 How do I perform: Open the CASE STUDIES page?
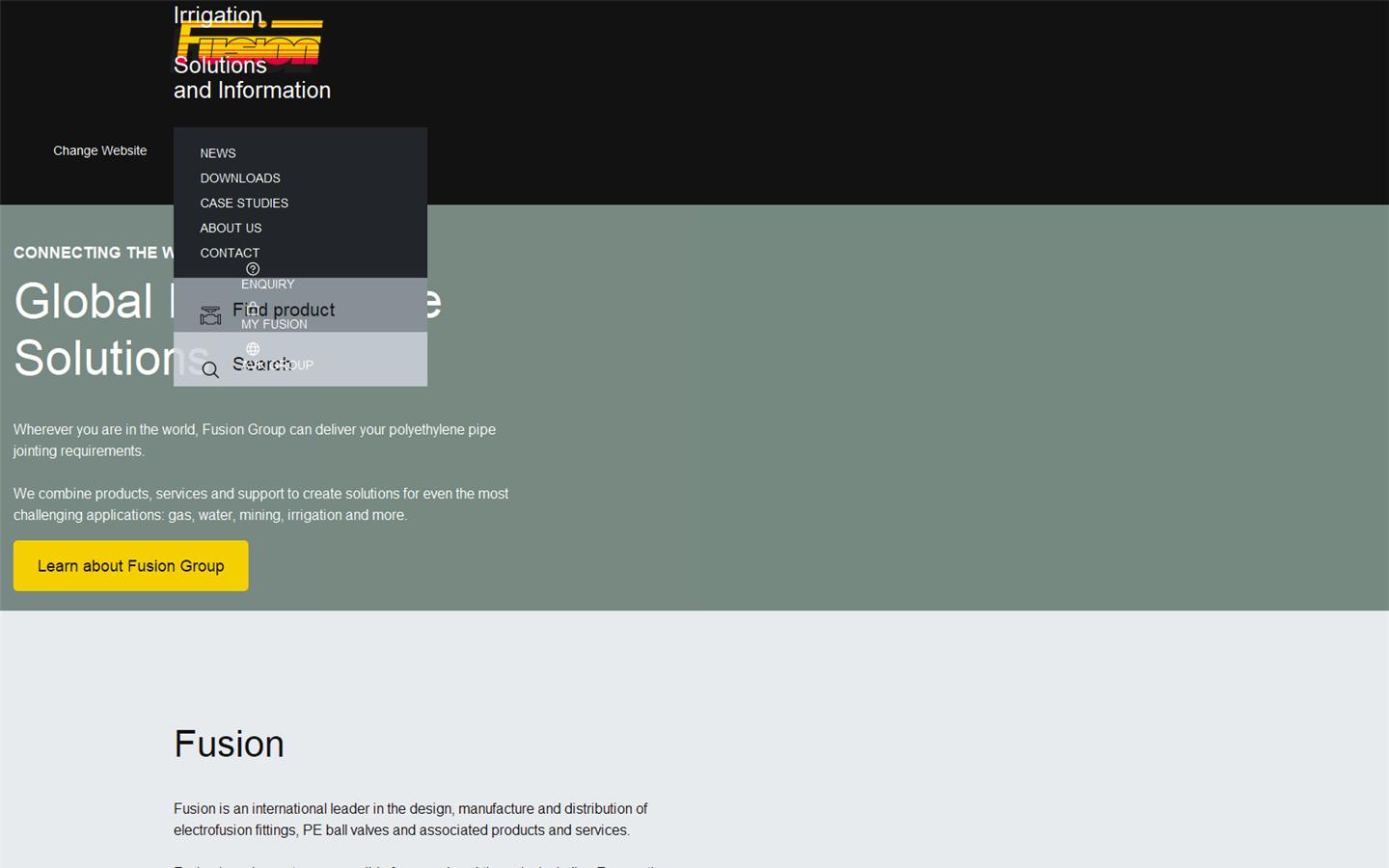click(244, 203)
